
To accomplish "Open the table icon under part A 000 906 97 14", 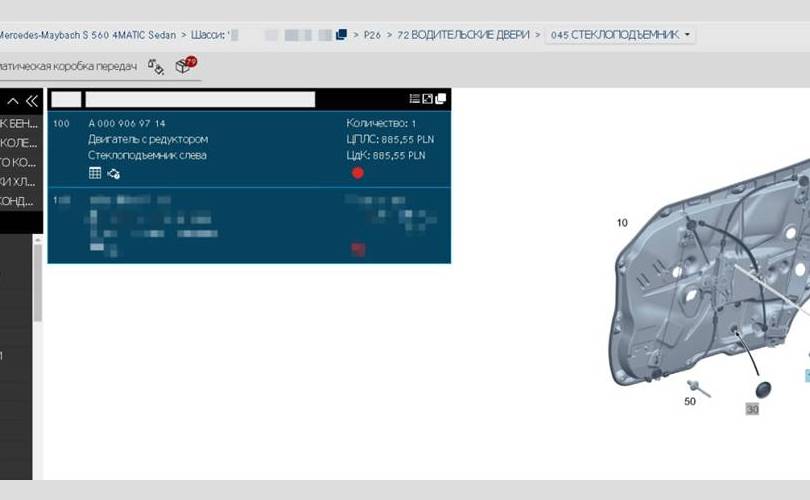I will 95,173.
